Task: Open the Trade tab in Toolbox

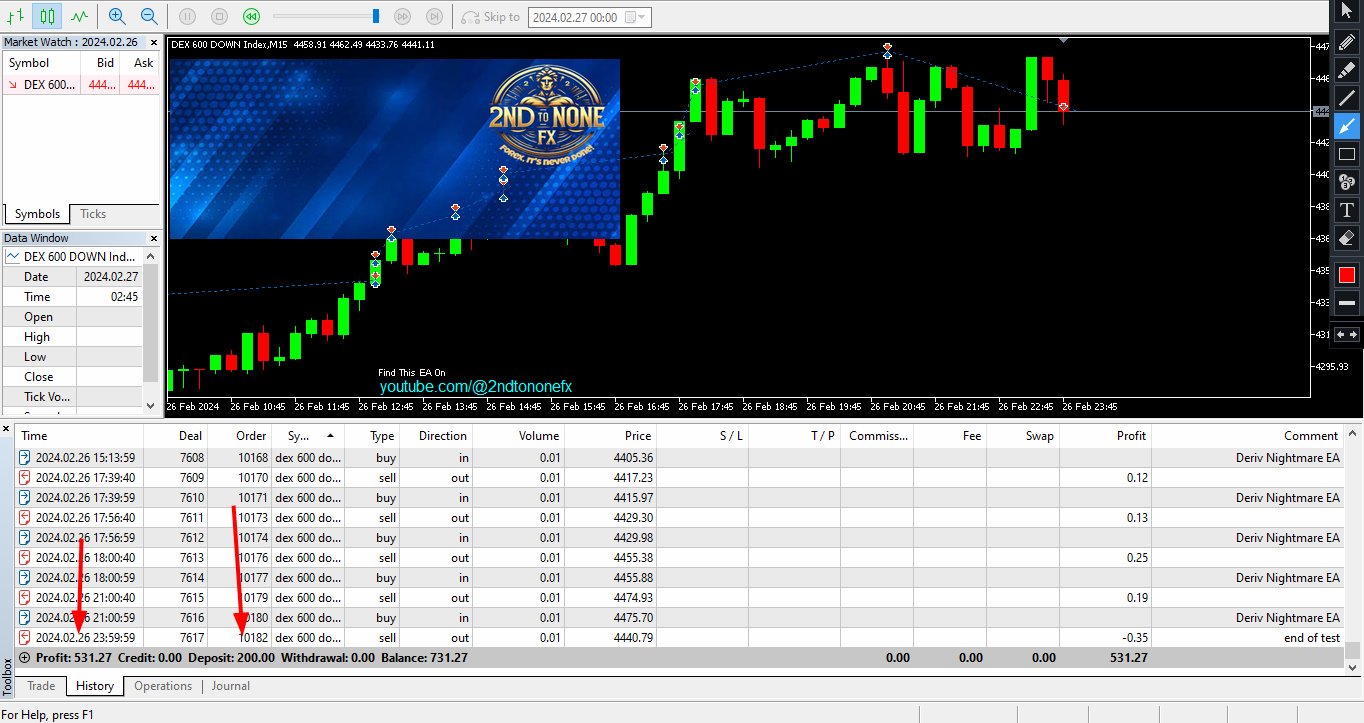Action: point(41,686)
